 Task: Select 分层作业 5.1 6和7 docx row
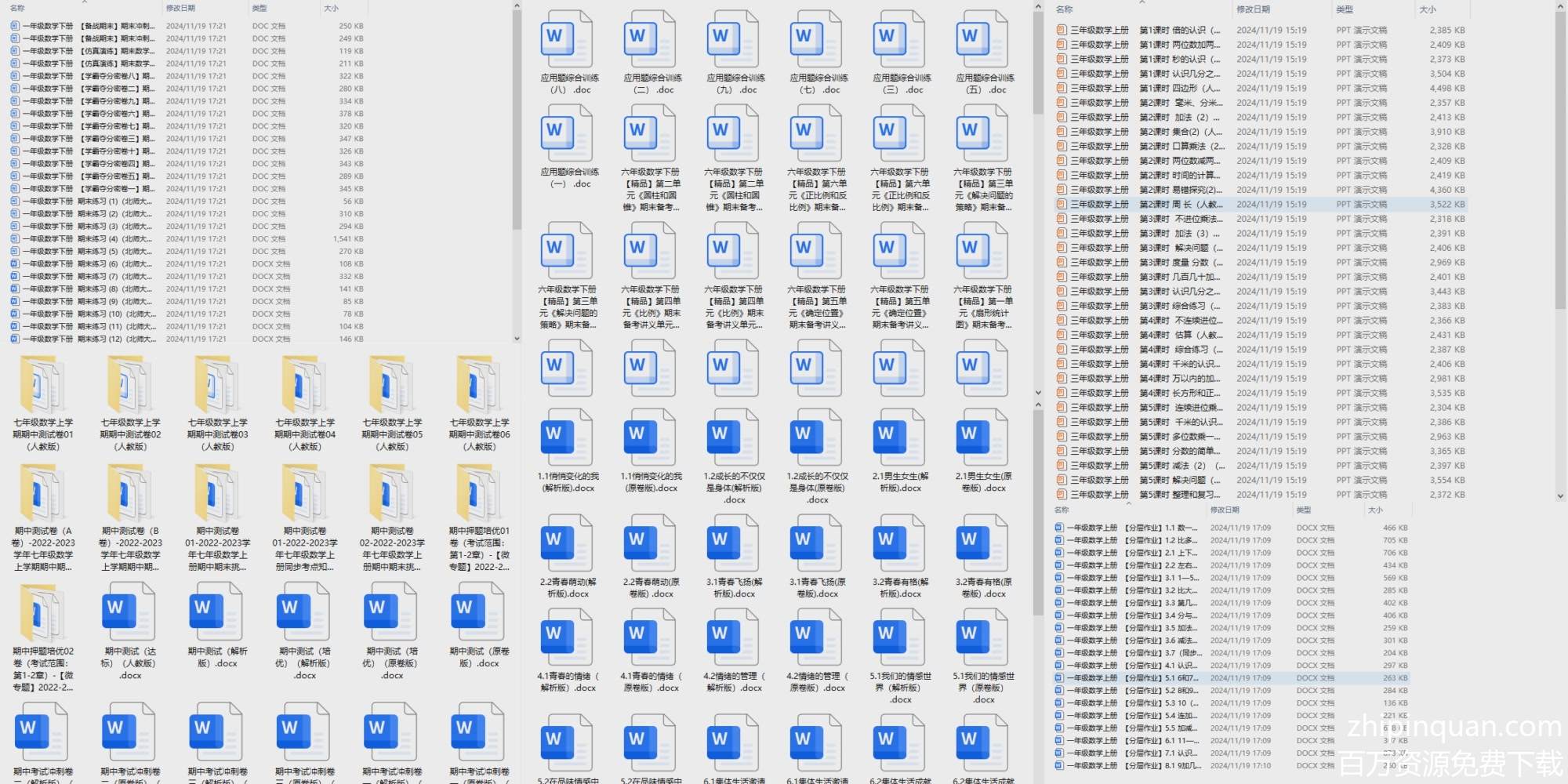tap(1160, 678)
